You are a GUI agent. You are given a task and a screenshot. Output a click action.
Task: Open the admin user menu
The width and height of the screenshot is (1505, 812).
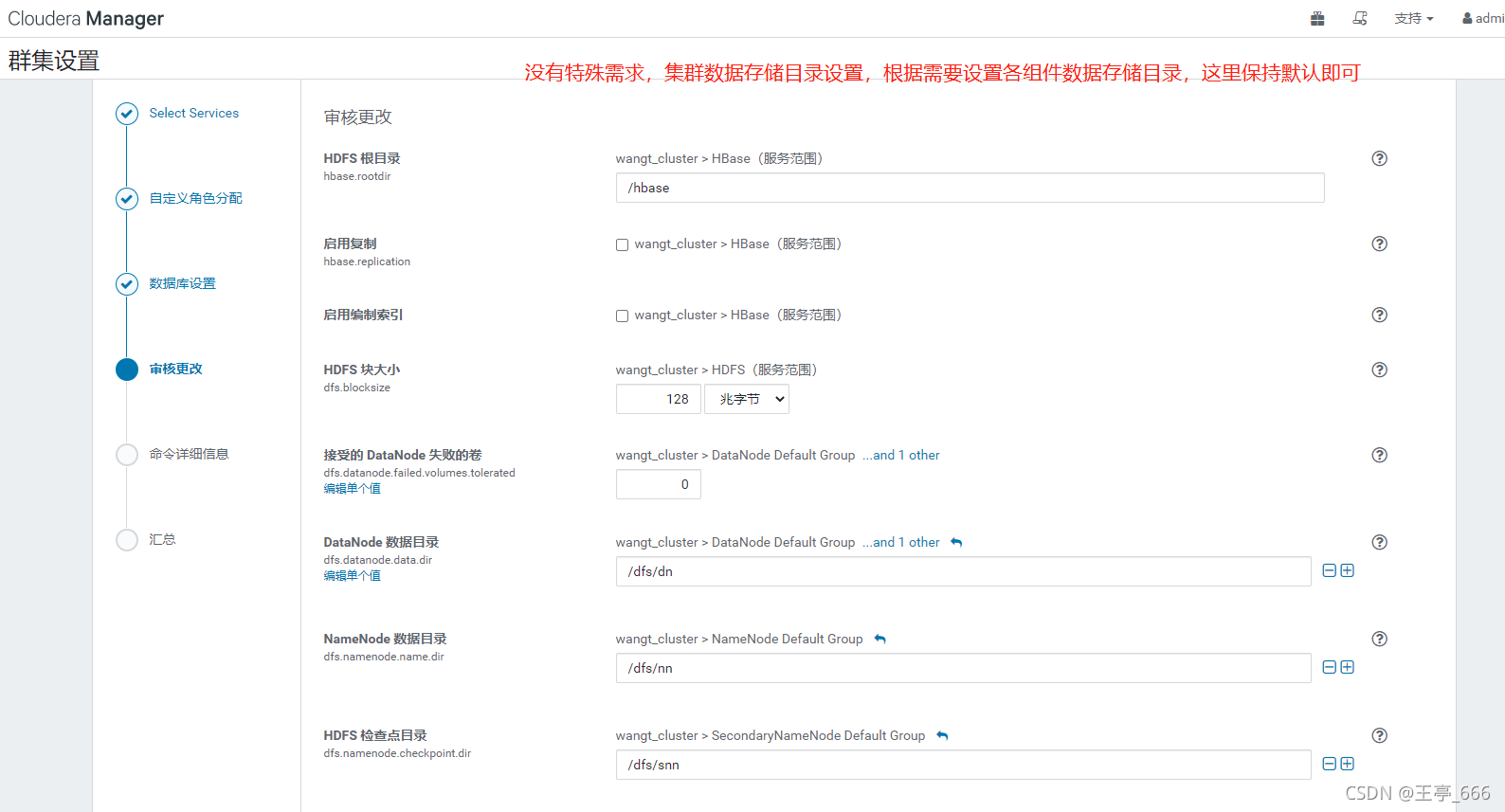tap(1483, 18)
